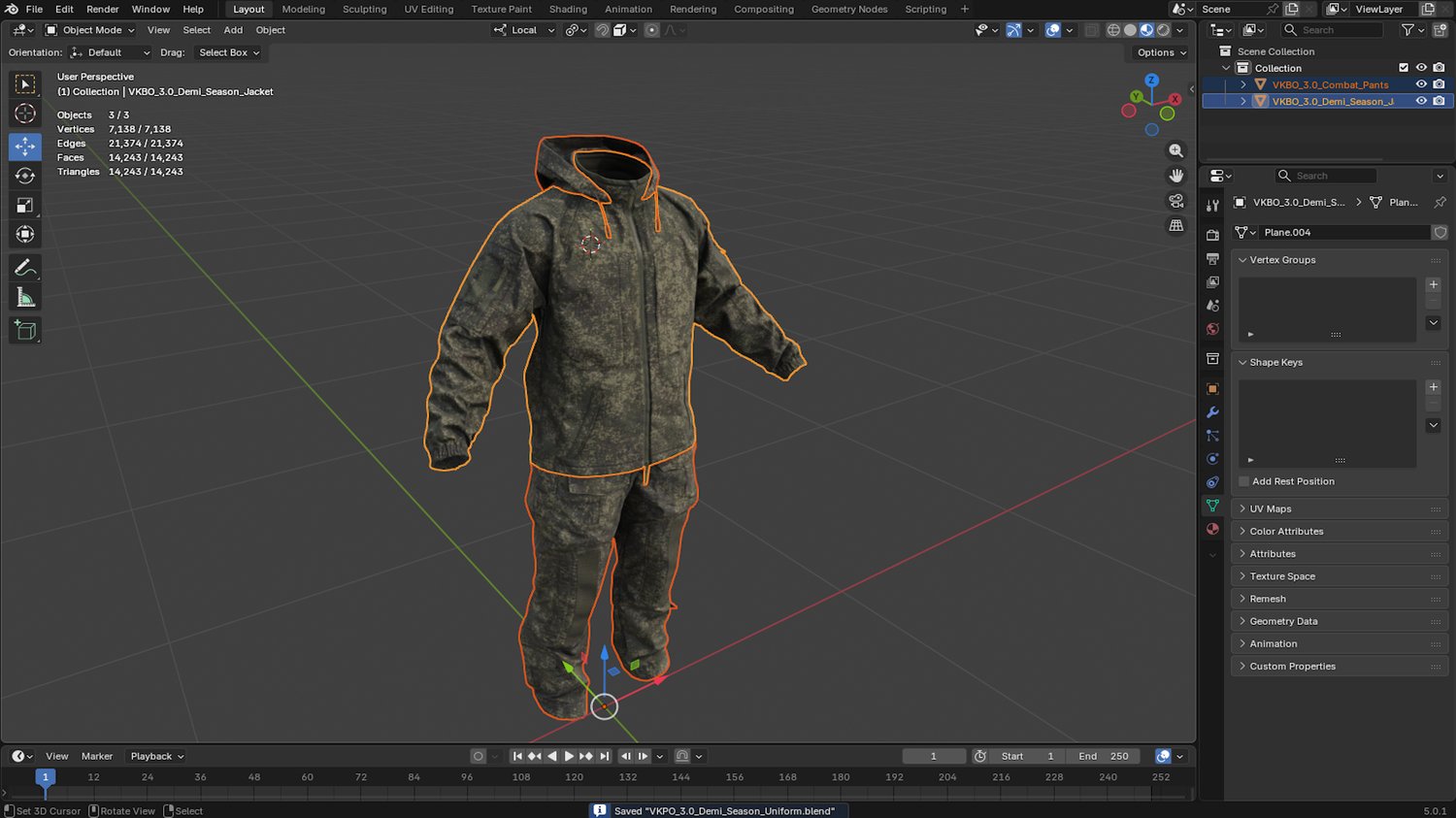This screenshot has height=818, width=1456.
Task: Click the End frame field in timeline
Action: (1104, 756)
